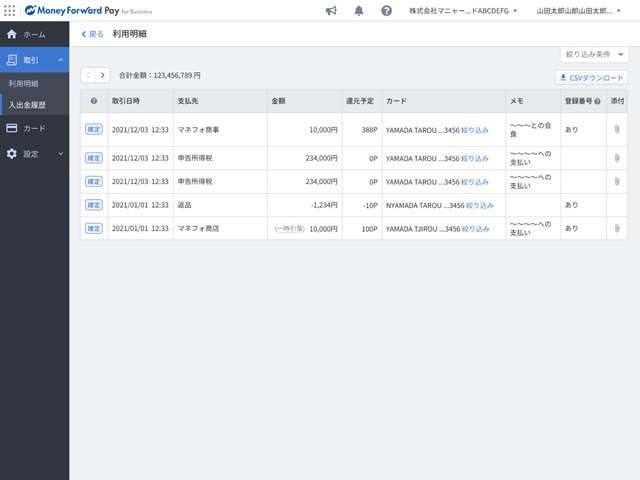Image resolution: width=640 pixels, height=480 pixels.
Task: Click the help icon in table header first column
Action: [x=94, y=101]
